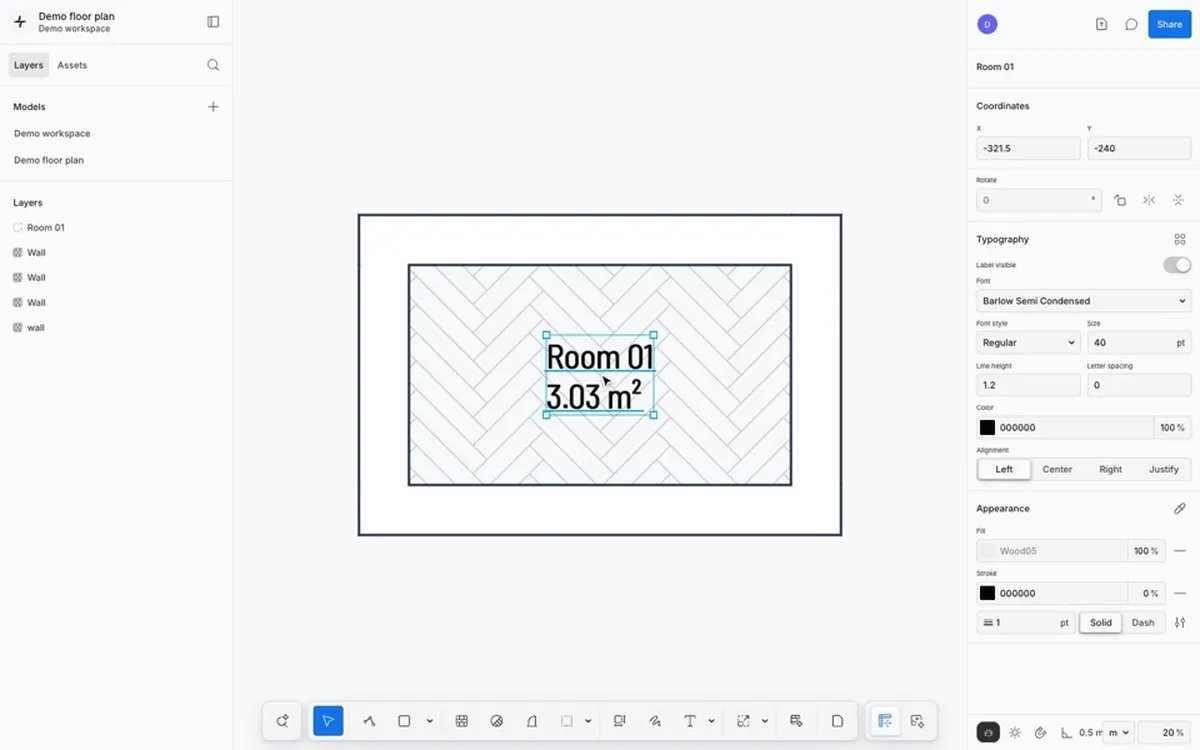Switch to the Layers tab

[28, 65]
